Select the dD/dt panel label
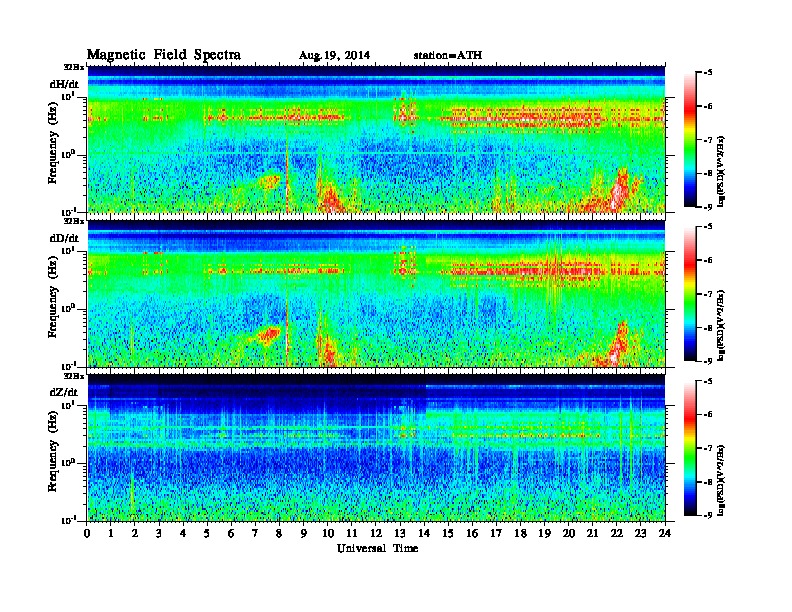The width and height of the screenshot is (792, 612). coord(64,238)
